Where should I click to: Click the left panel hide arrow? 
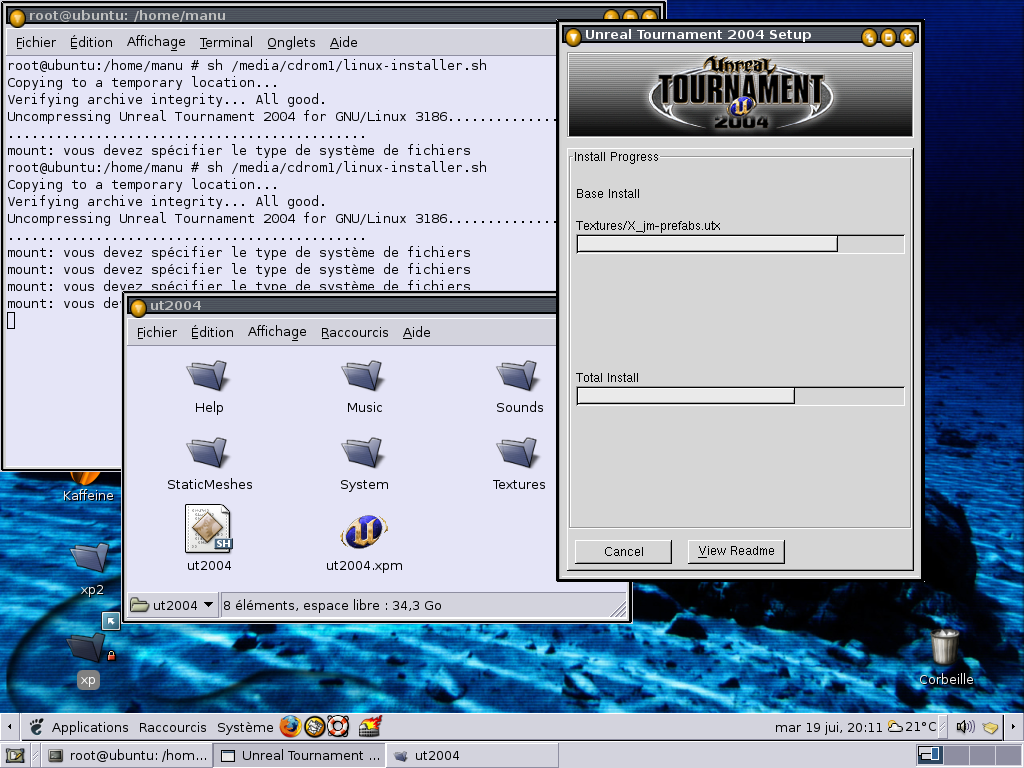[x=9, y=726]
